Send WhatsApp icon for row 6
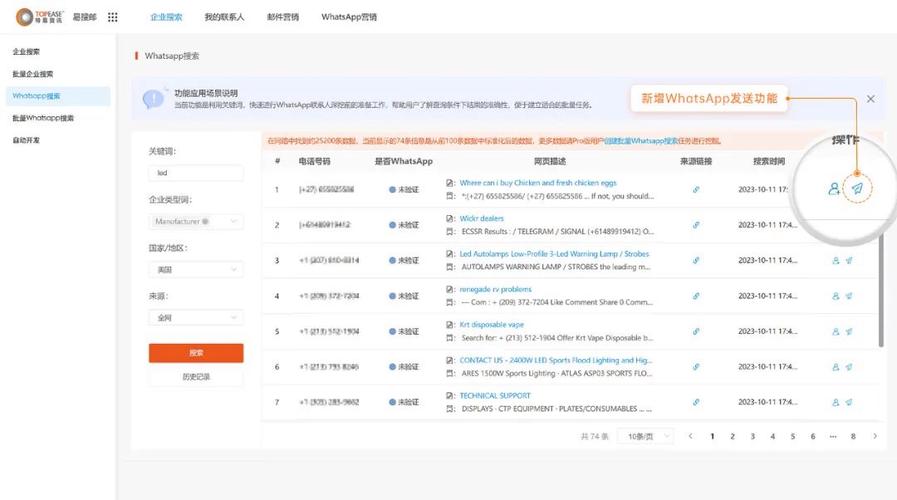 tap(849, 367)
